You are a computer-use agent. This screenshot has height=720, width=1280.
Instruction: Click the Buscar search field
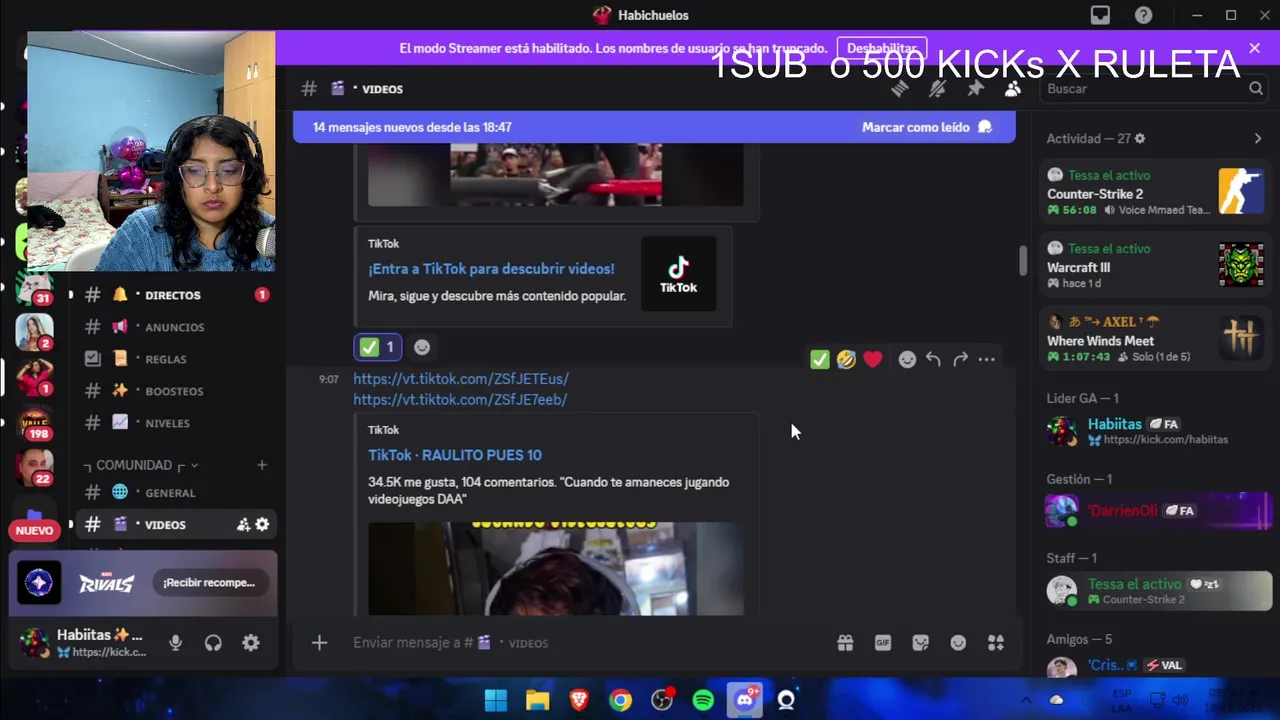(x=1155, y=89)
